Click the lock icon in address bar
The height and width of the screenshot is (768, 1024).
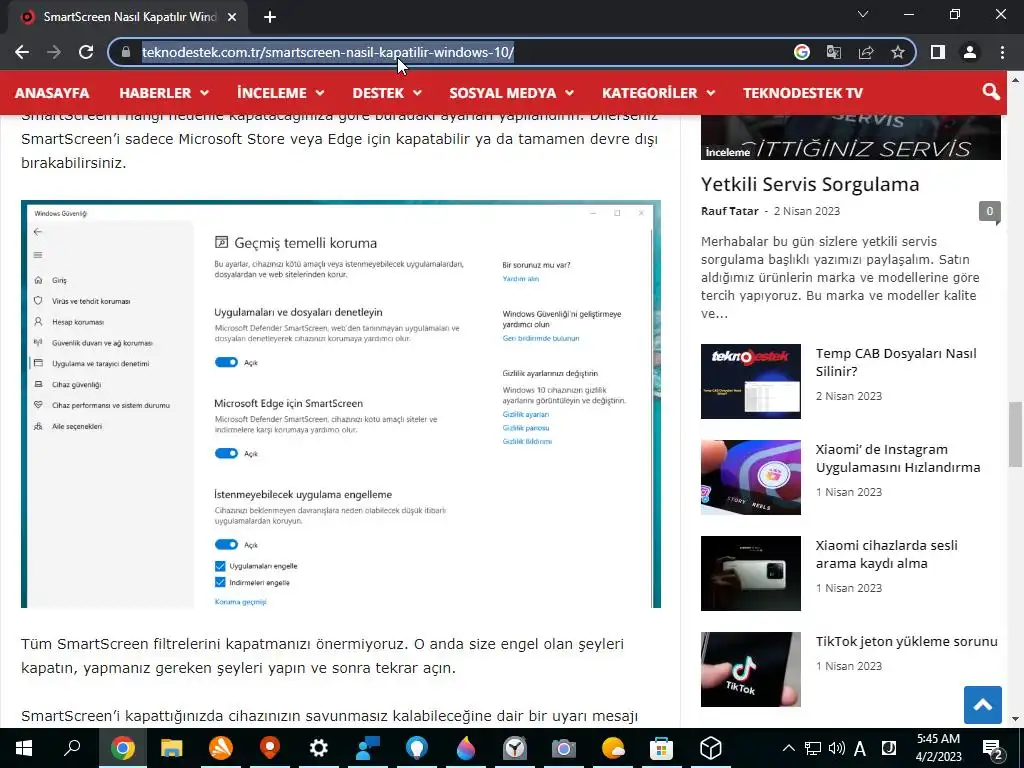tap(126, 52)
